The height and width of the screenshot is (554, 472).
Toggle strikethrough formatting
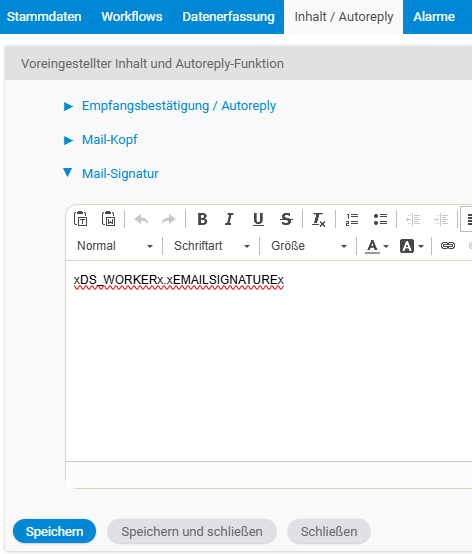[x=286, y=219]
